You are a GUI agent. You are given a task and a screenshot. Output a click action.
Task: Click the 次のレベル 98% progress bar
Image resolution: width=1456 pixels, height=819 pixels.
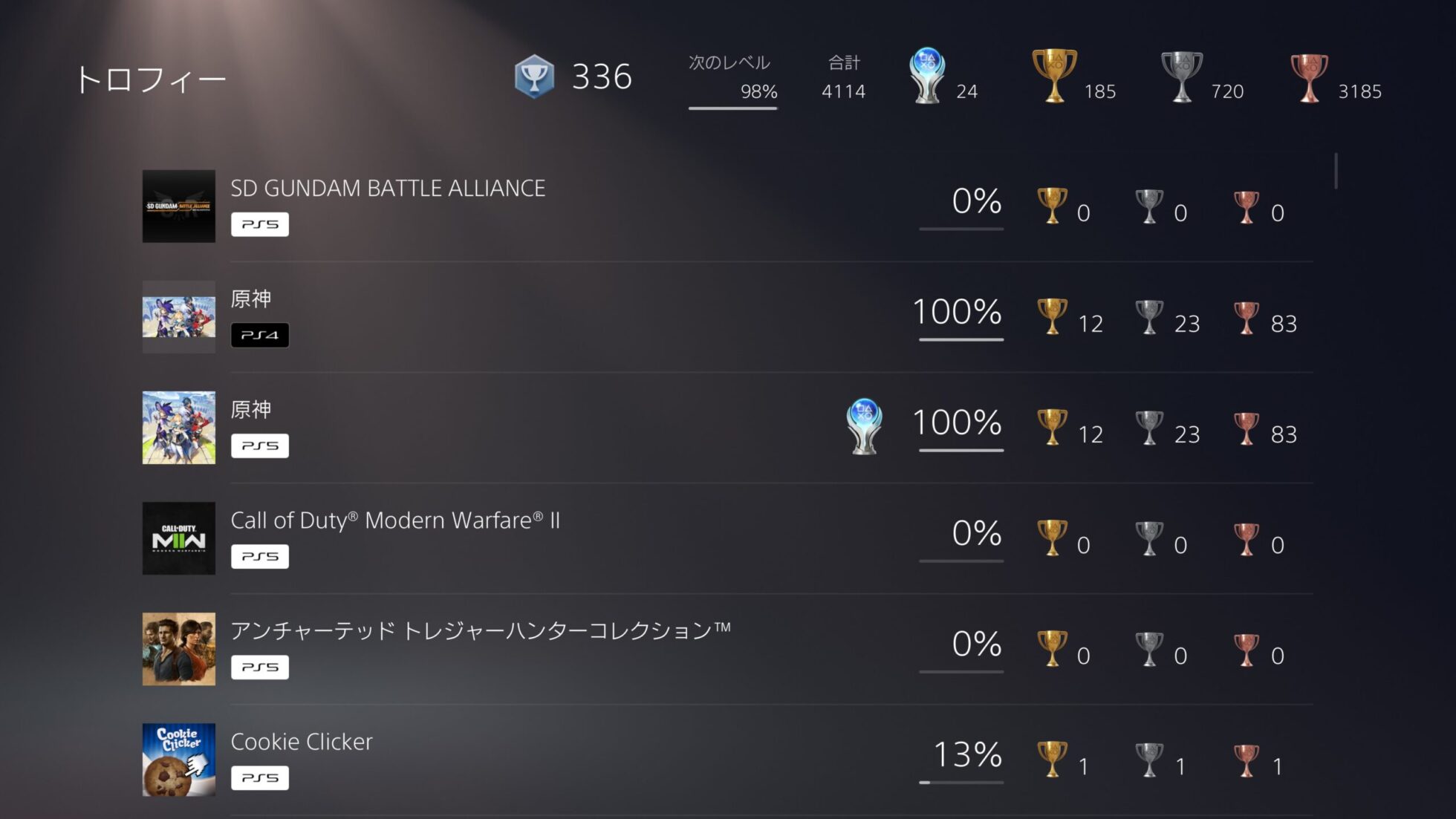(x=732, y=108)
